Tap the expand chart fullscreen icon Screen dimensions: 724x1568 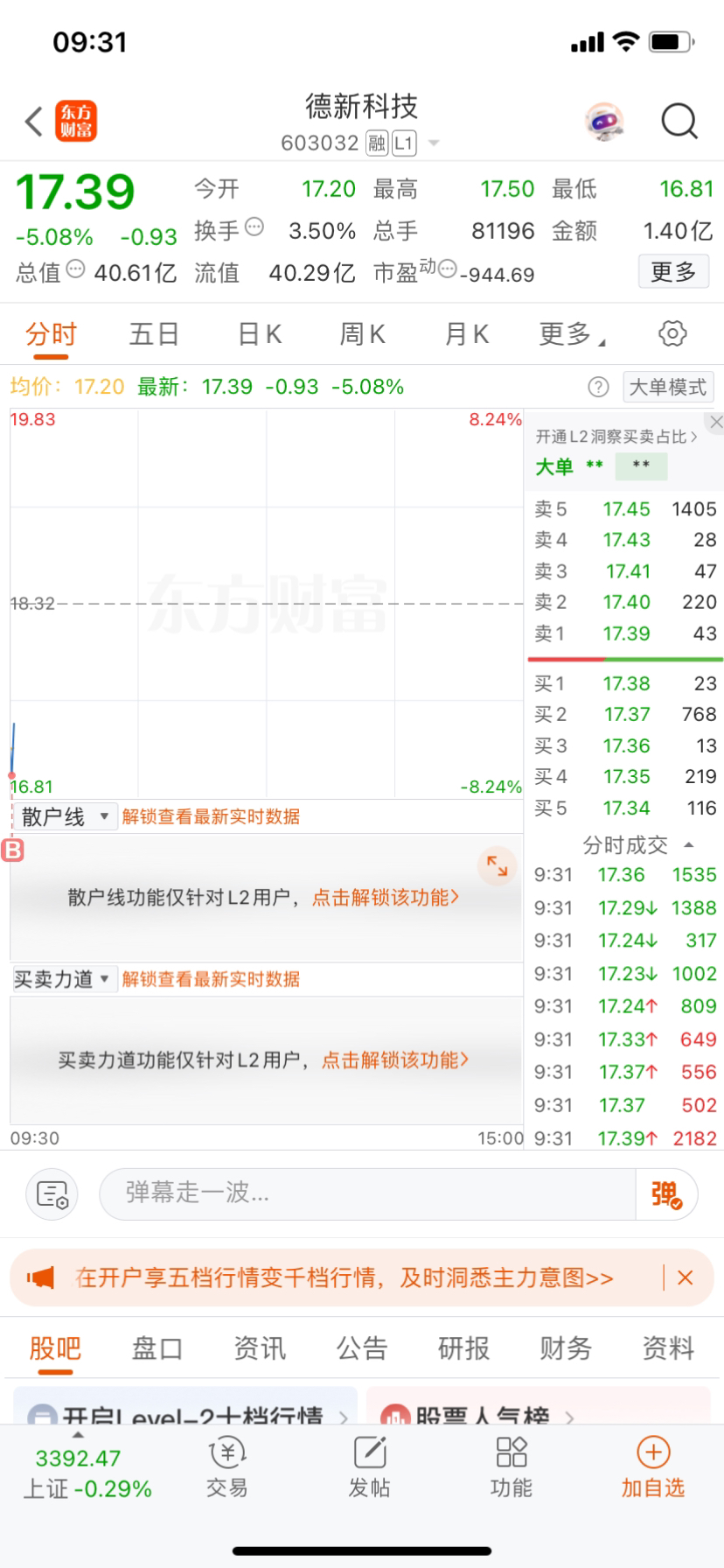coord(497,866)
